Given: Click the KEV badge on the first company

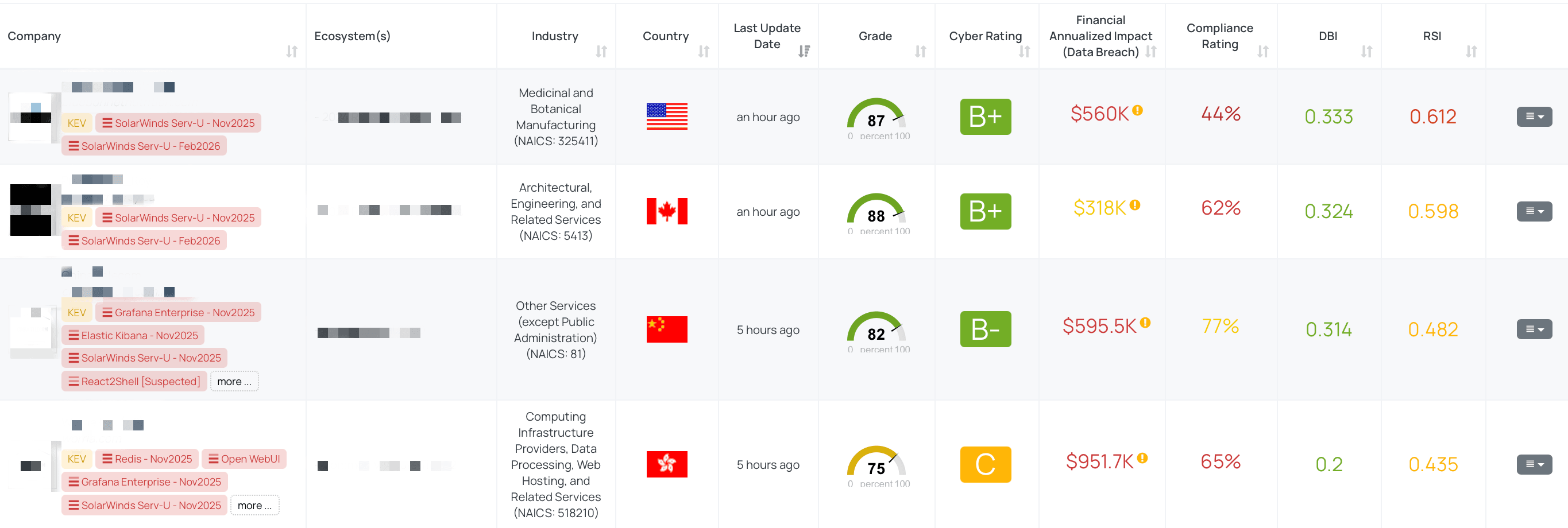Looking at the screenshot, I should click(77, 122).
